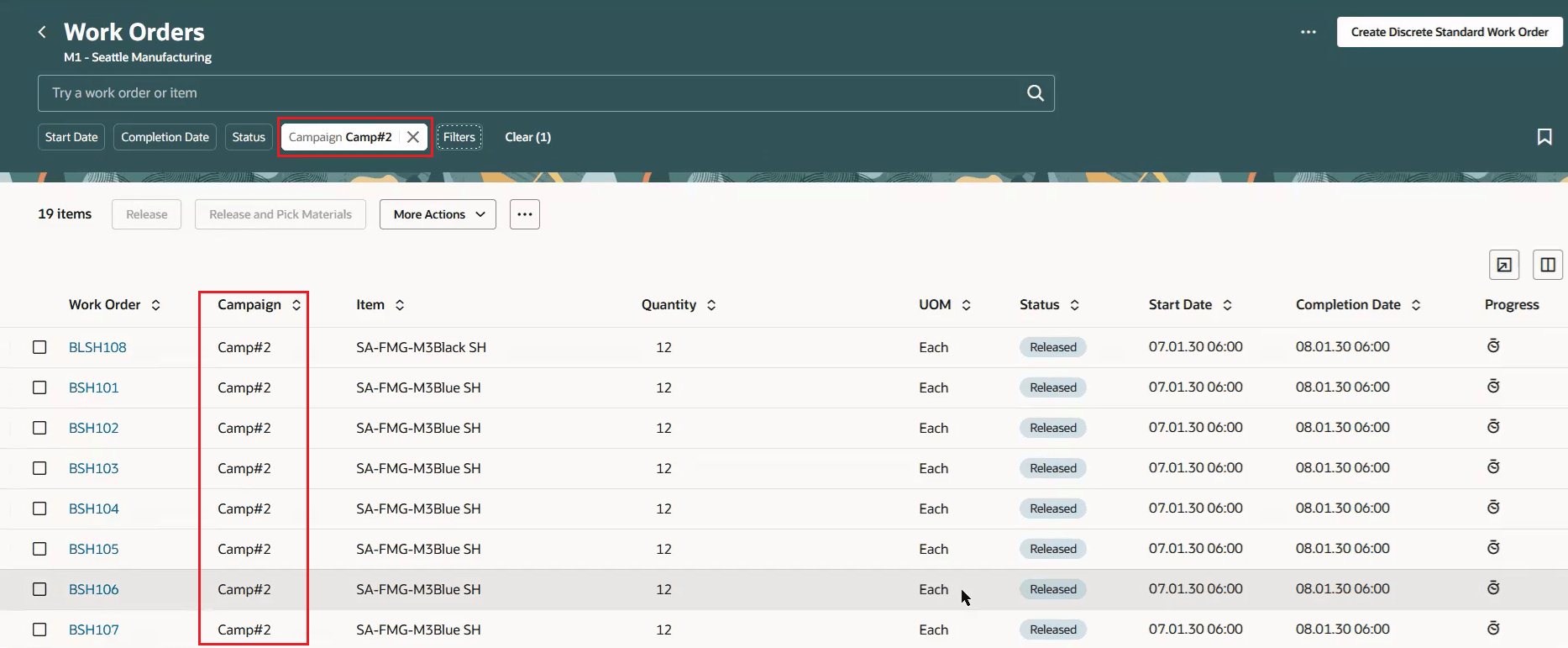Open the three-dot menu in the page header
1568x648 pixels.
(1308, 32)
